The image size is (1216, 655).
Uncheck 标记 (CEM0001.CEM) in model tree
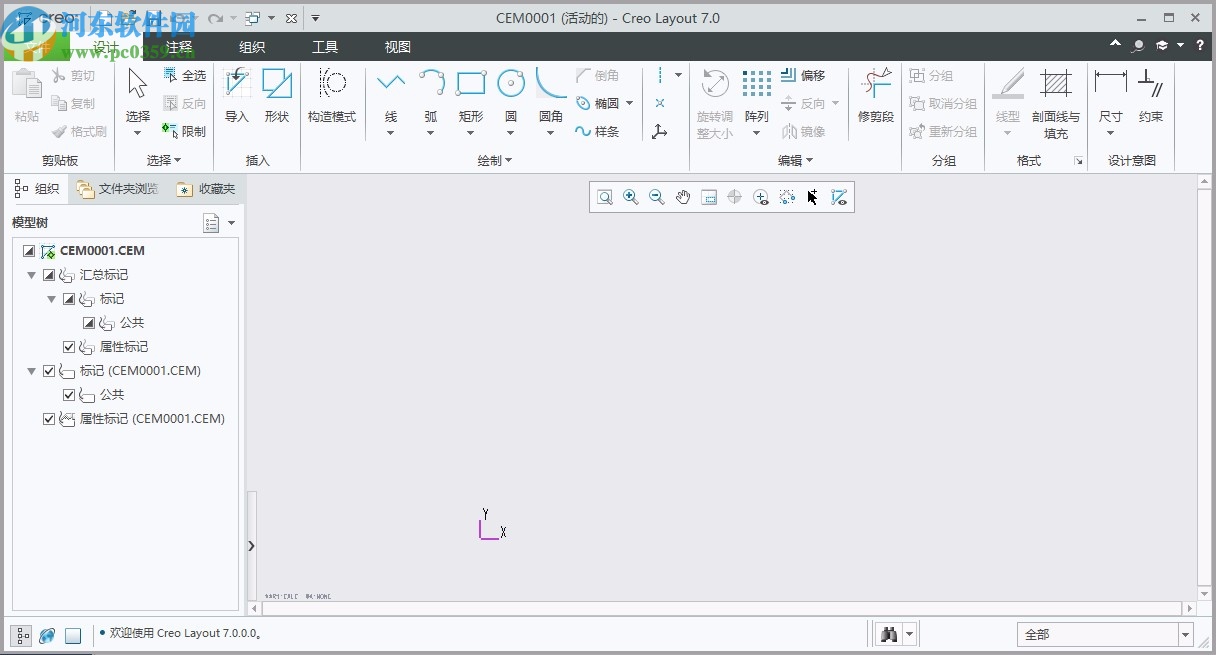pyautogui.click(x=47, y=370)
